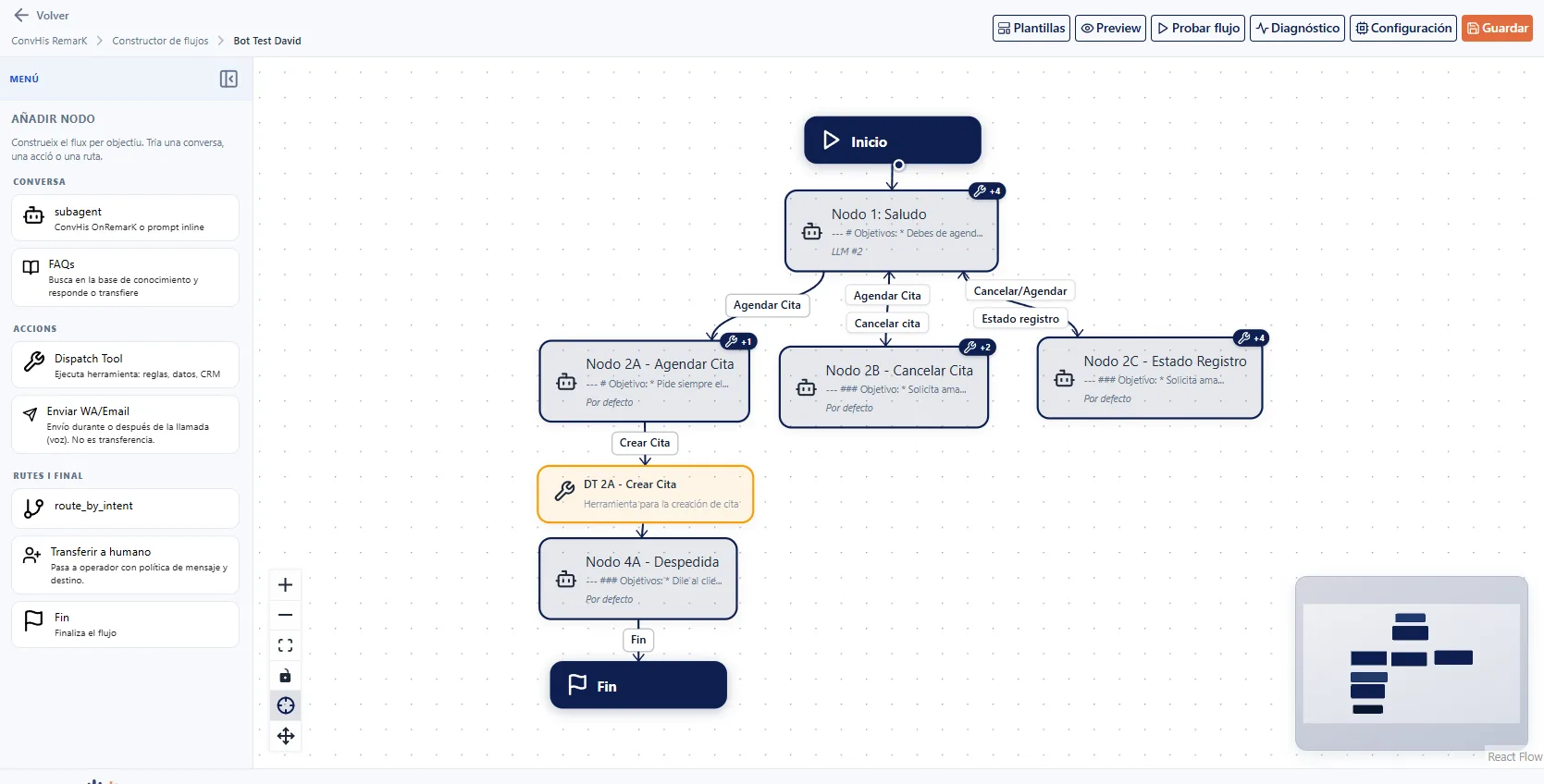
Task: Click the Cancelar cita edge label
Action: 887,324
